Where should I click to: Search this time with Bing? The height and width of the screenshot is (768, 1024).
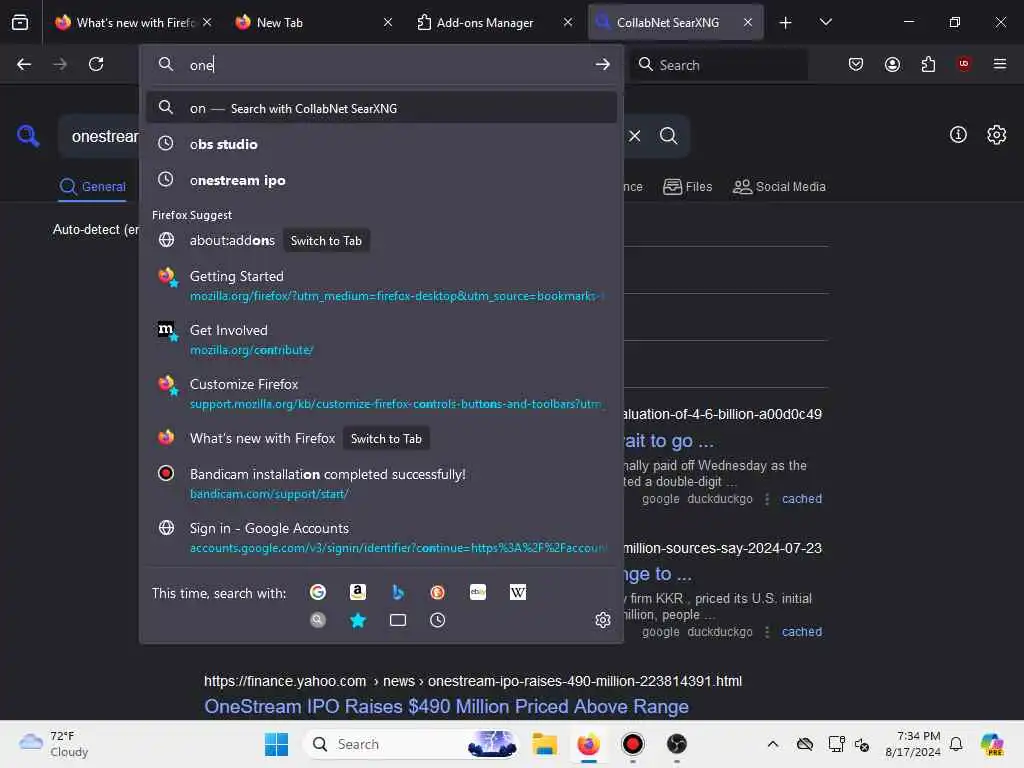click(398, 592)
